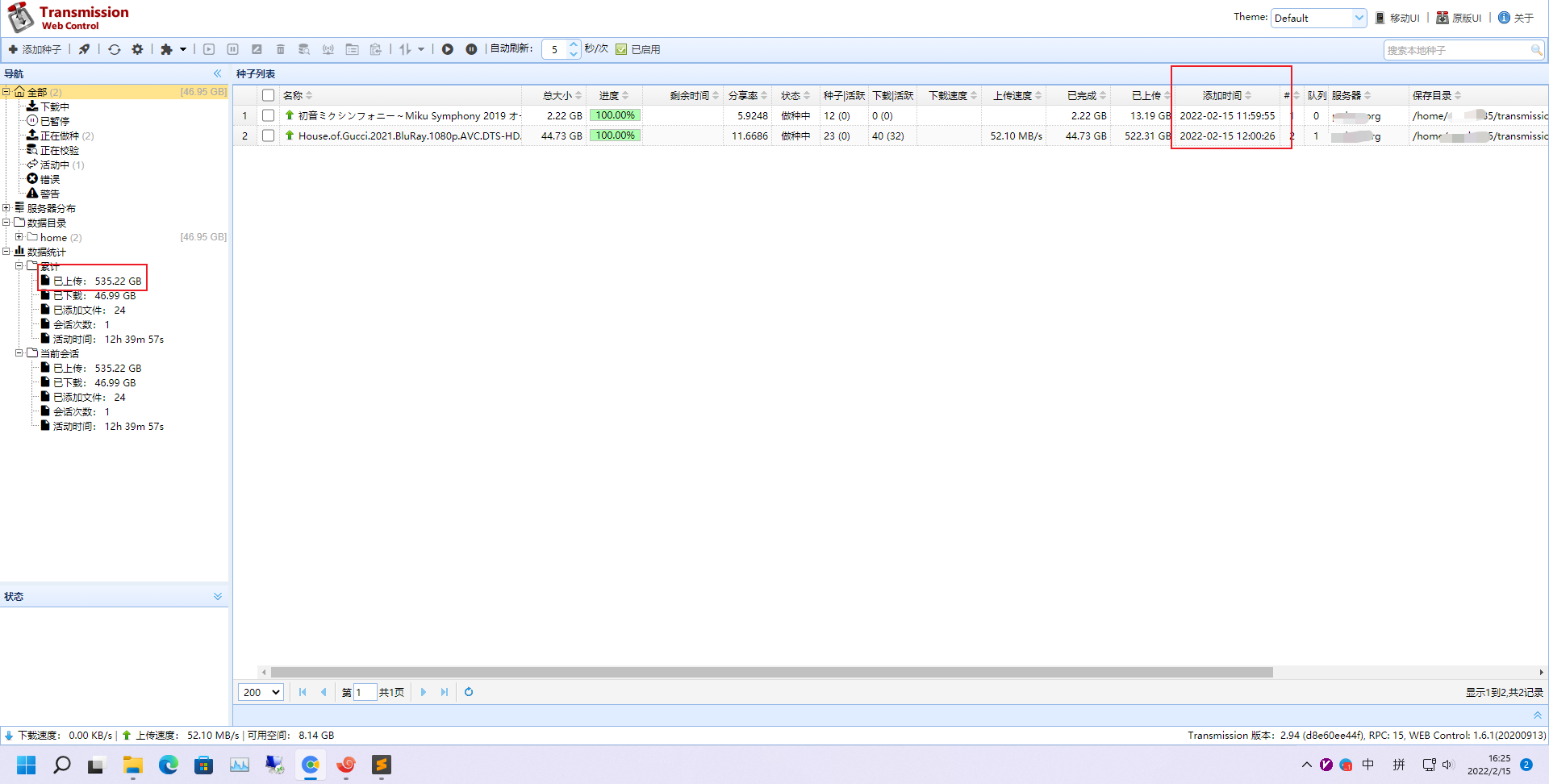Click the page number input field
The height and width of the screenshot is (784, 1549).
[x=365, y=692]
